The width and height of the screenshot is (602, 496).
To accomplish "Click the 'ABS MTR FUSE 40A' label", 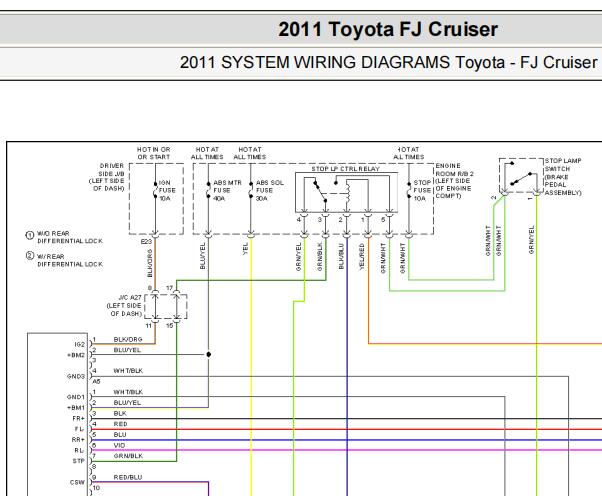I will [x=227, y=190].
